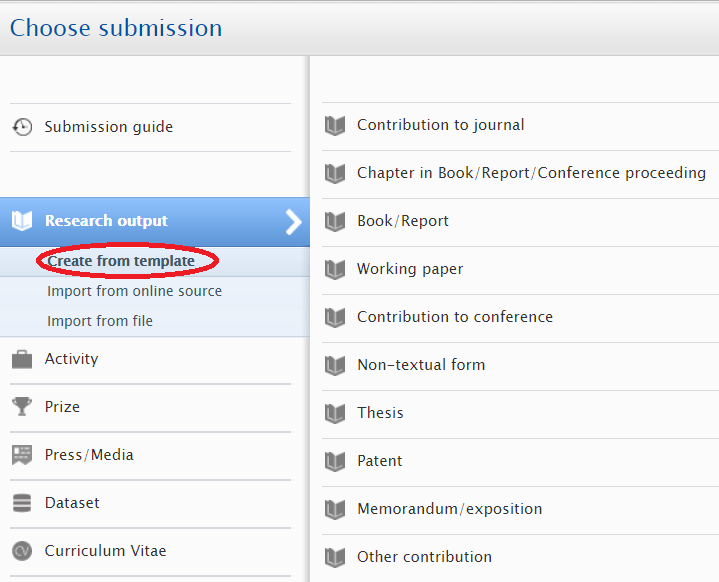Viewport: 719px width, 582px height.
Task: Pick the Book/Report template
Action: (403, 221)
